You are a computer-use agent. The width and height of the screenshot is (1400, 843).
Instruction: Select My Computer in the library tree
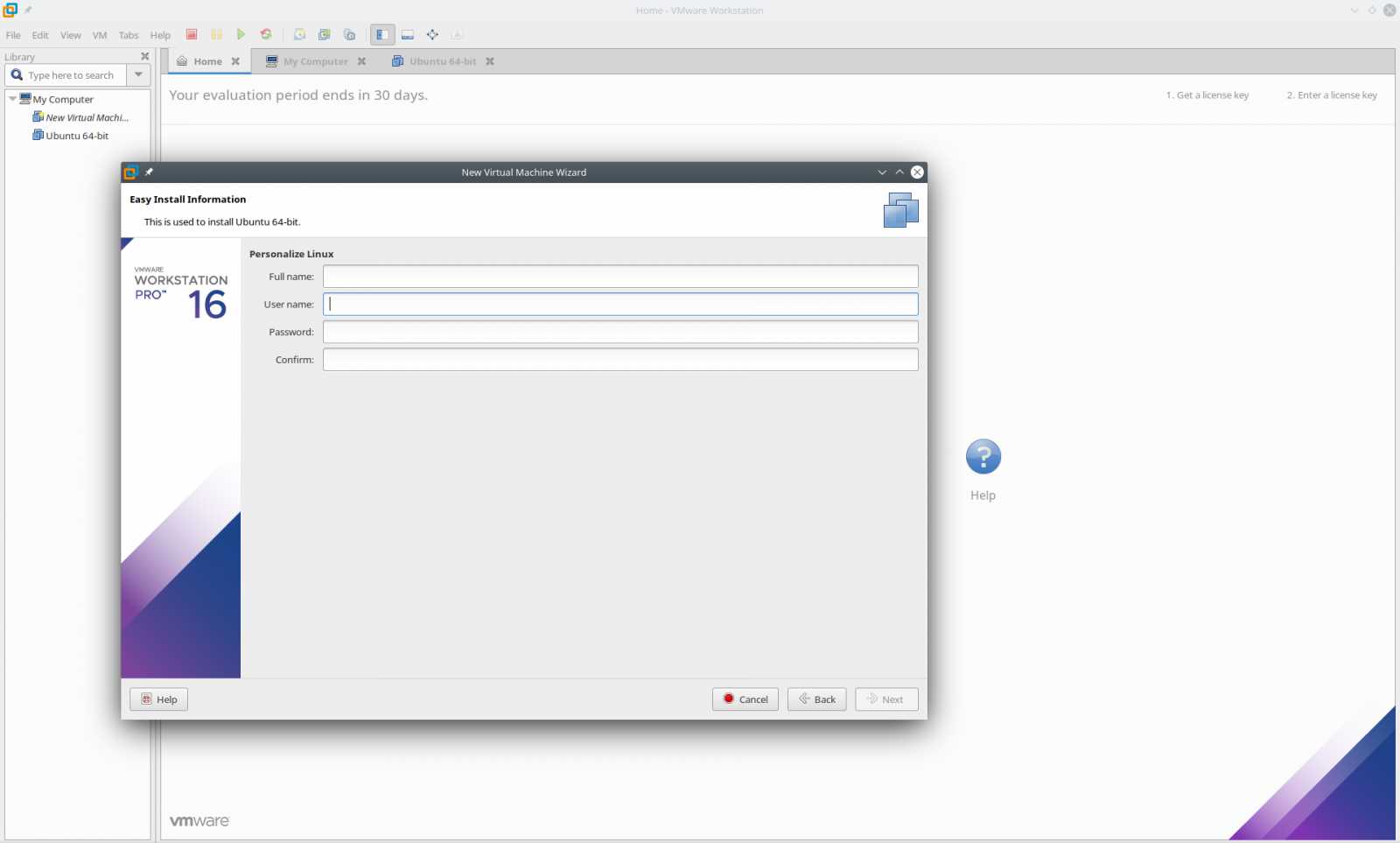pos(63,99)
